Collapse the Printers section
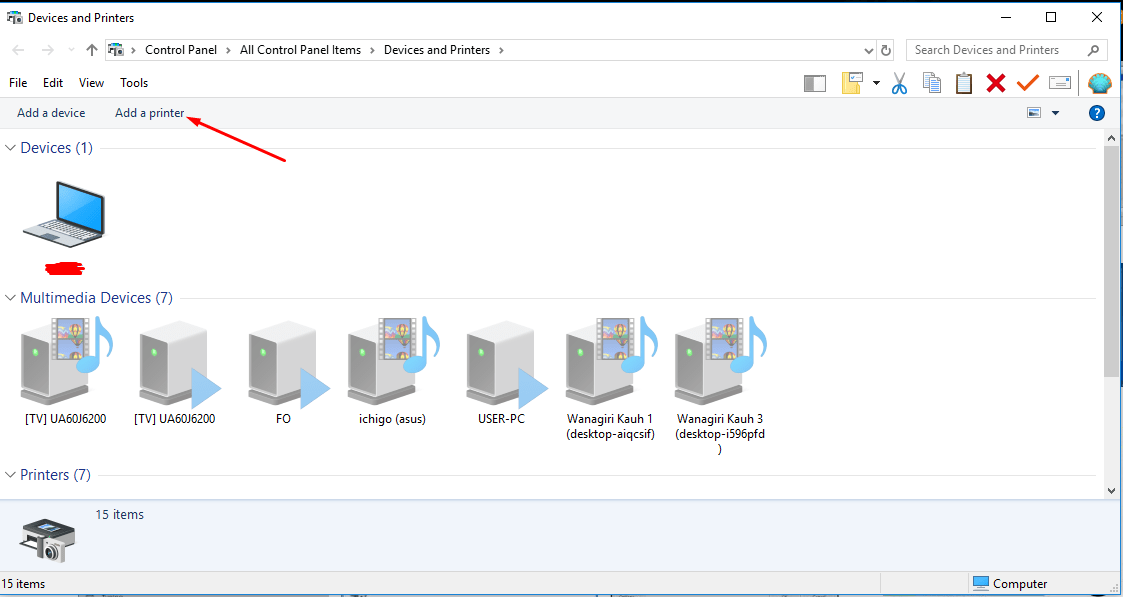The image size is (1123, 597). coord(9,474)
